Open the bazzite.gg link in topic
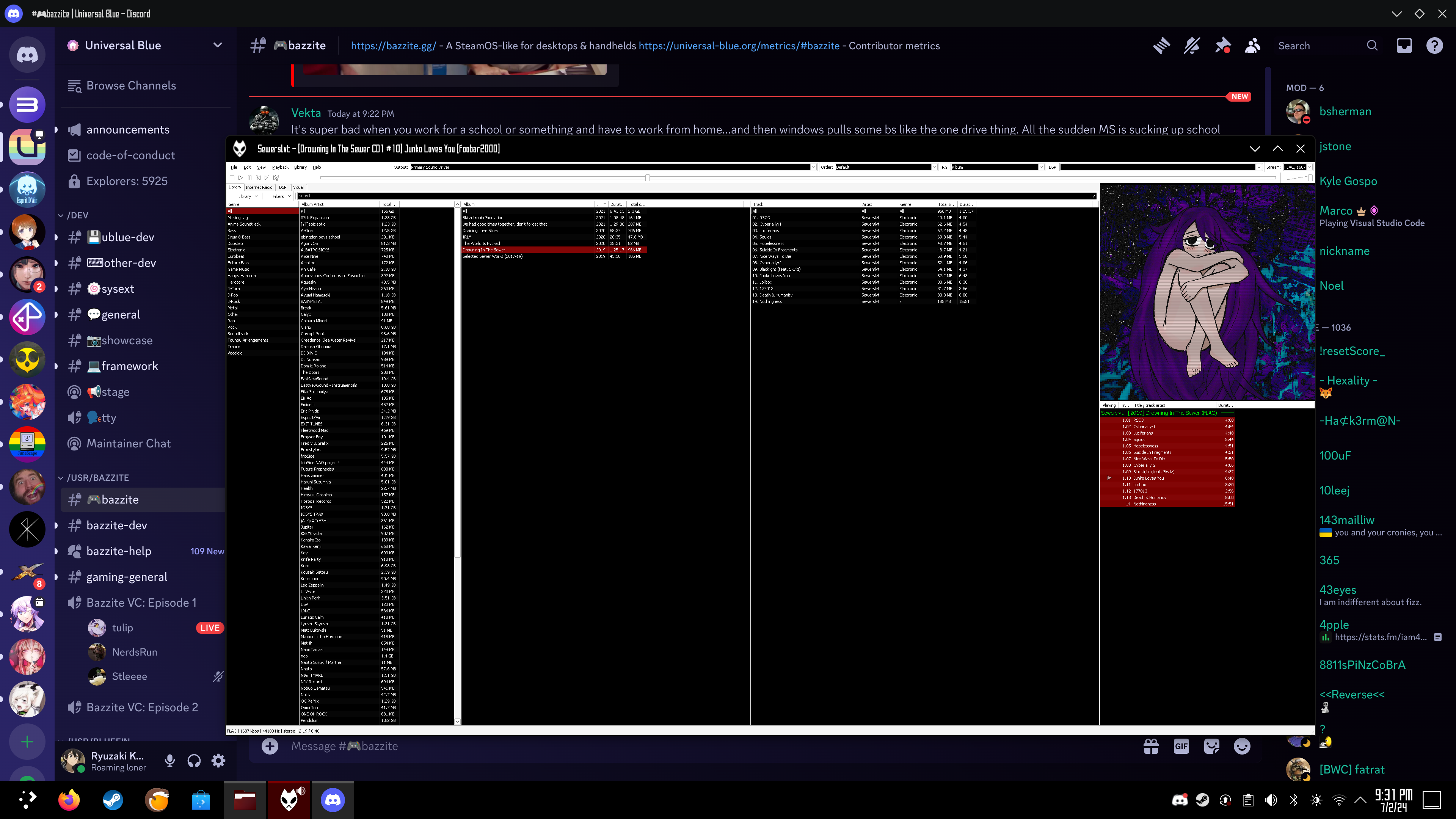1456x819 pixels. (x=394, y=46)
